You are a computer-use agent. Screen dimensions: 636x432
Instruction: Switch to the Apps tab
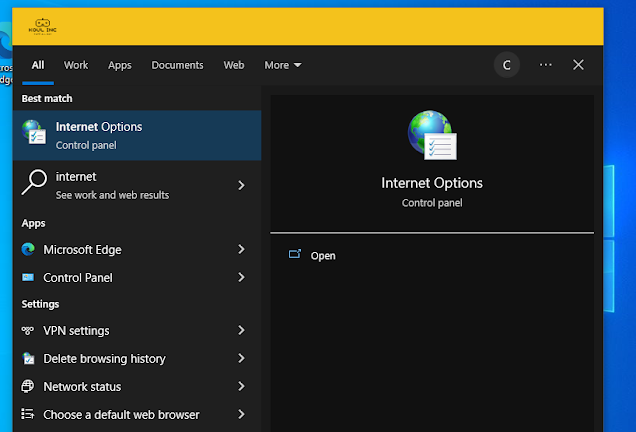120,65
